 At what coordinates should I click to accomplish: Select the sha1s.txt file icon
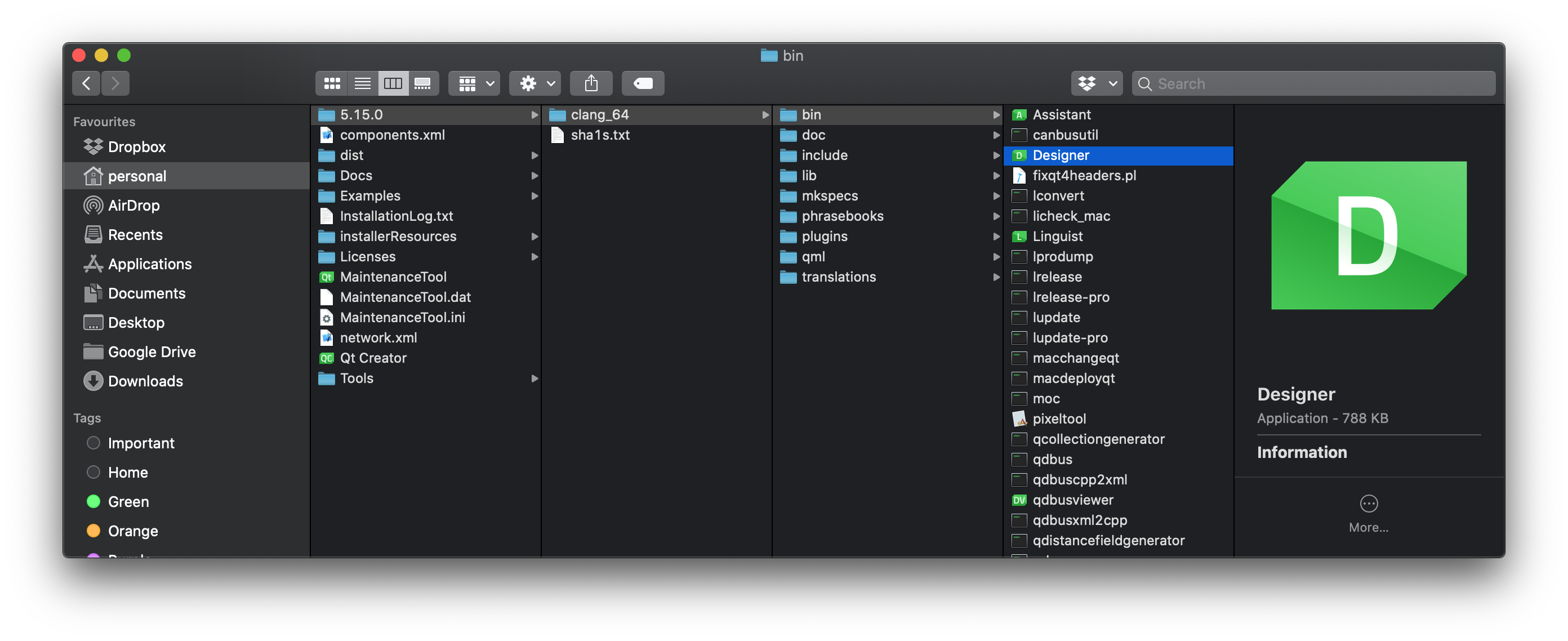[x=557, y=135]
